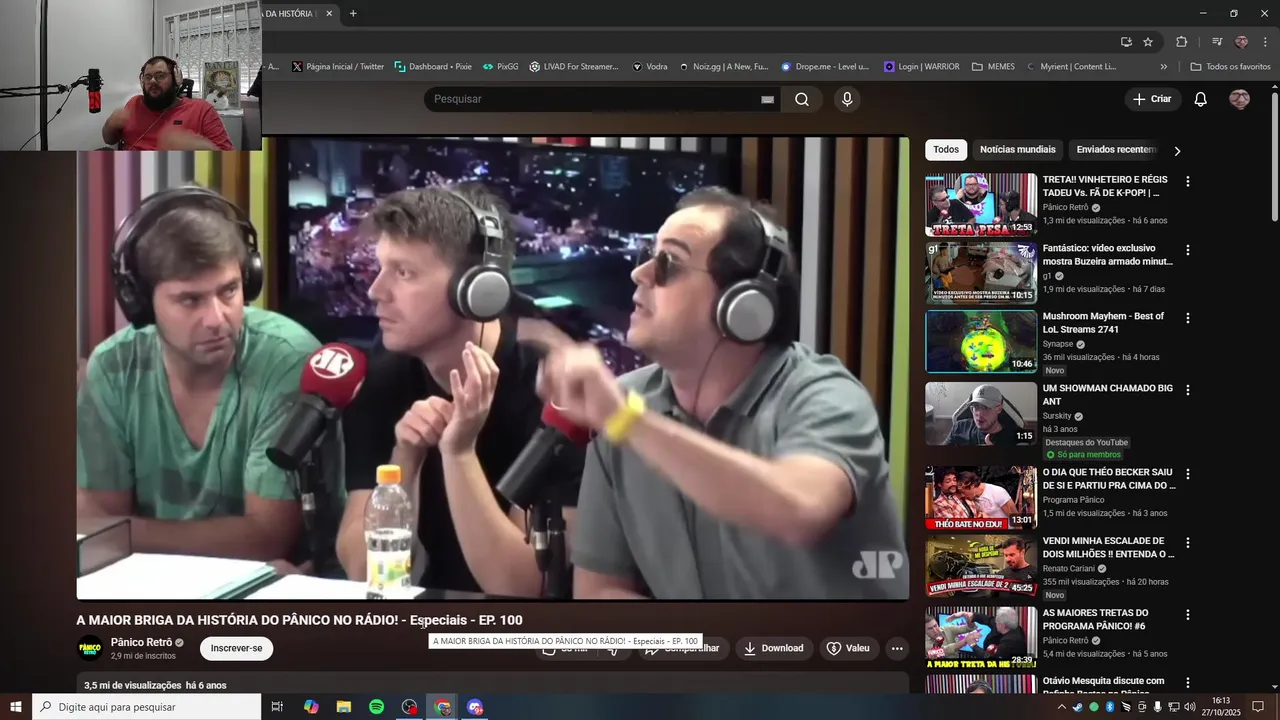
Task: Open Bluetooth tray icon
Action: point(1109,707)
